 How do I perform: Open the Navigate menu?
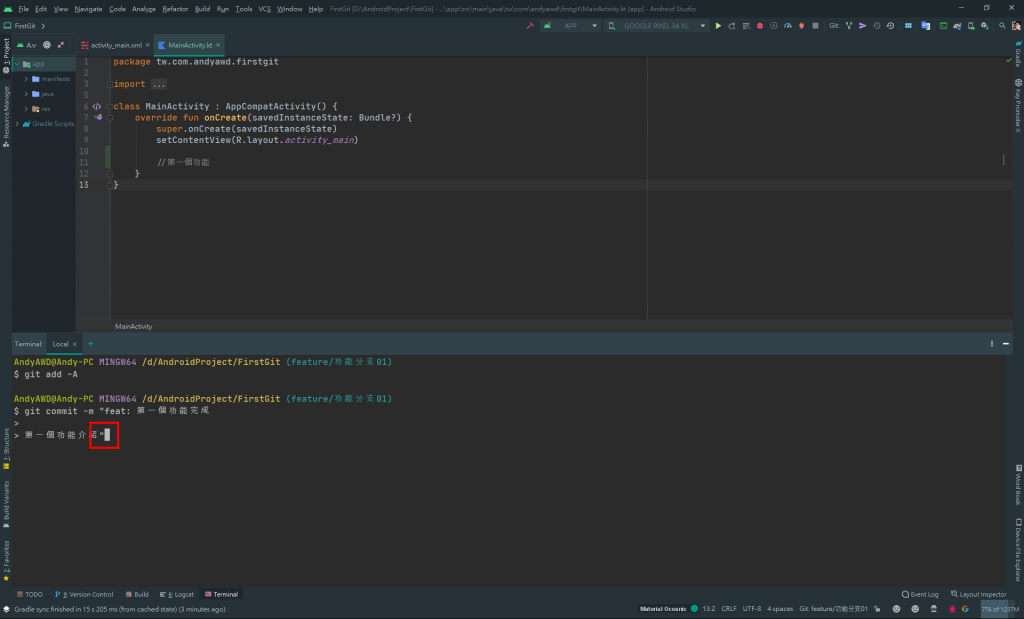point(88,8)
